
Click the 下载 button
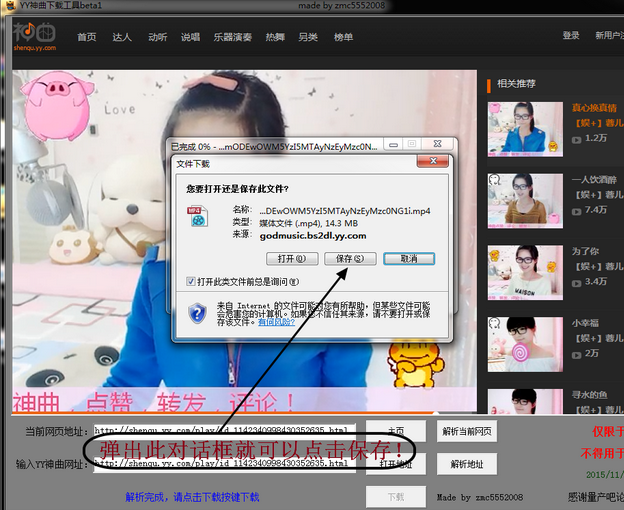pos(396,497)
